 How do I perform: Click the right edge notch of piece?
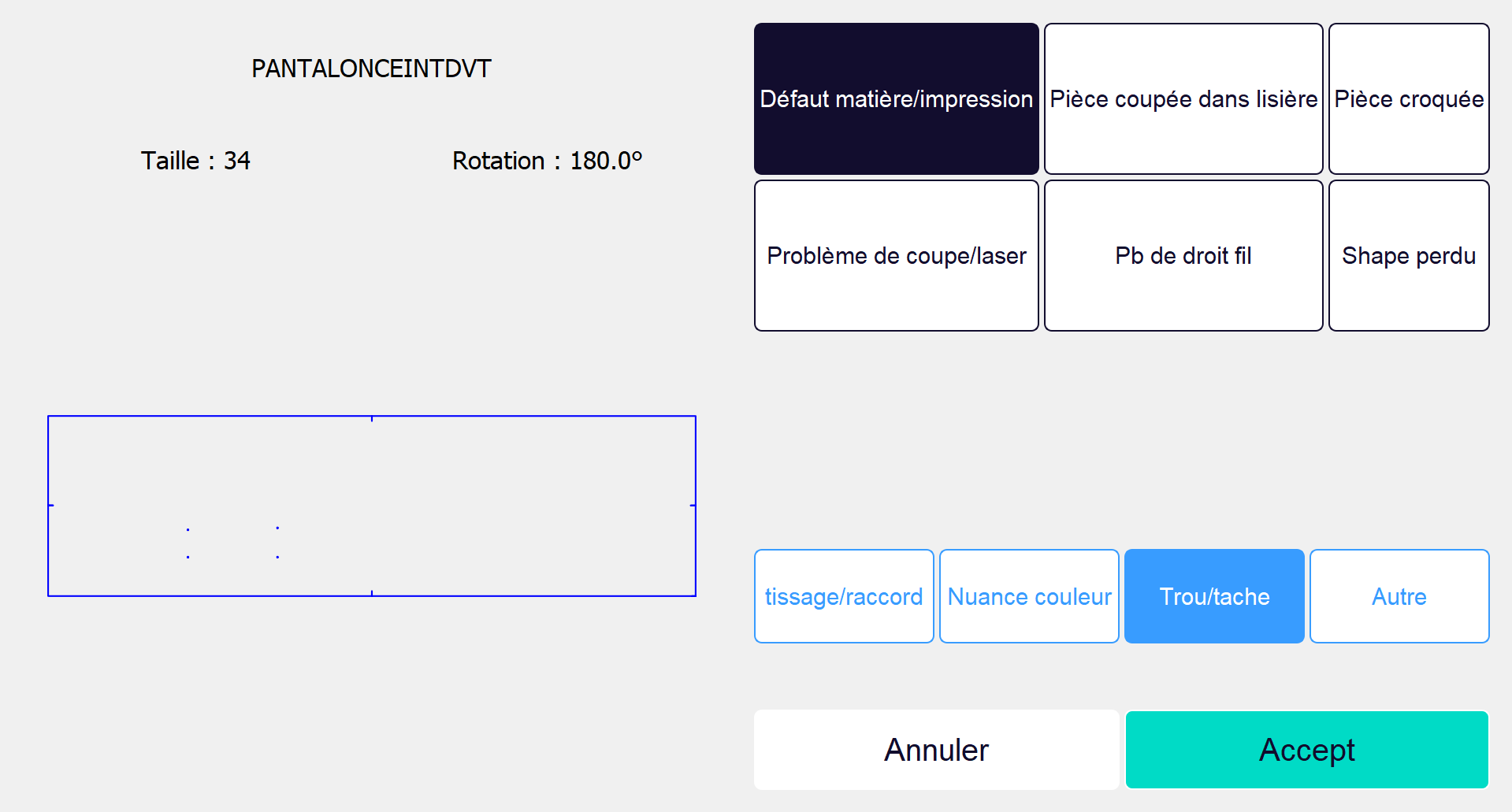point(693,505)
